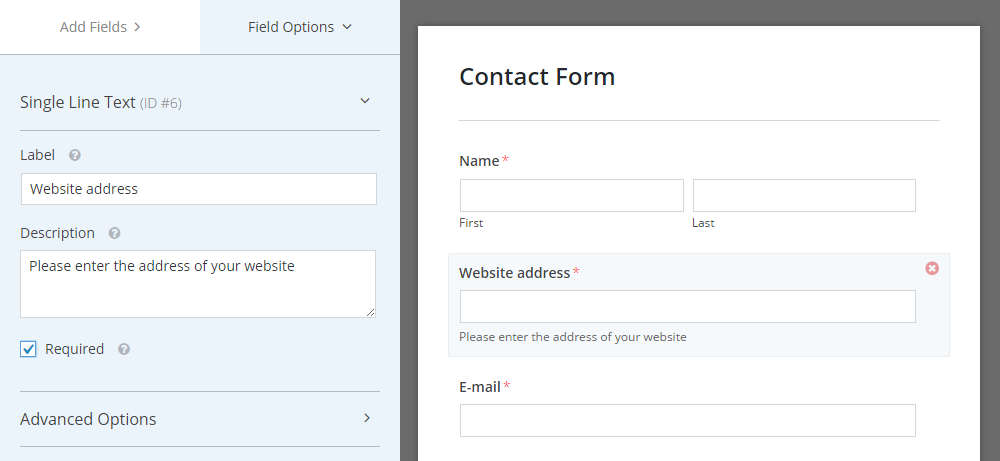Screen dimensions: 1000x461
Task: Collapse the Single Line Text section chevron
Action: click(365, 101)
